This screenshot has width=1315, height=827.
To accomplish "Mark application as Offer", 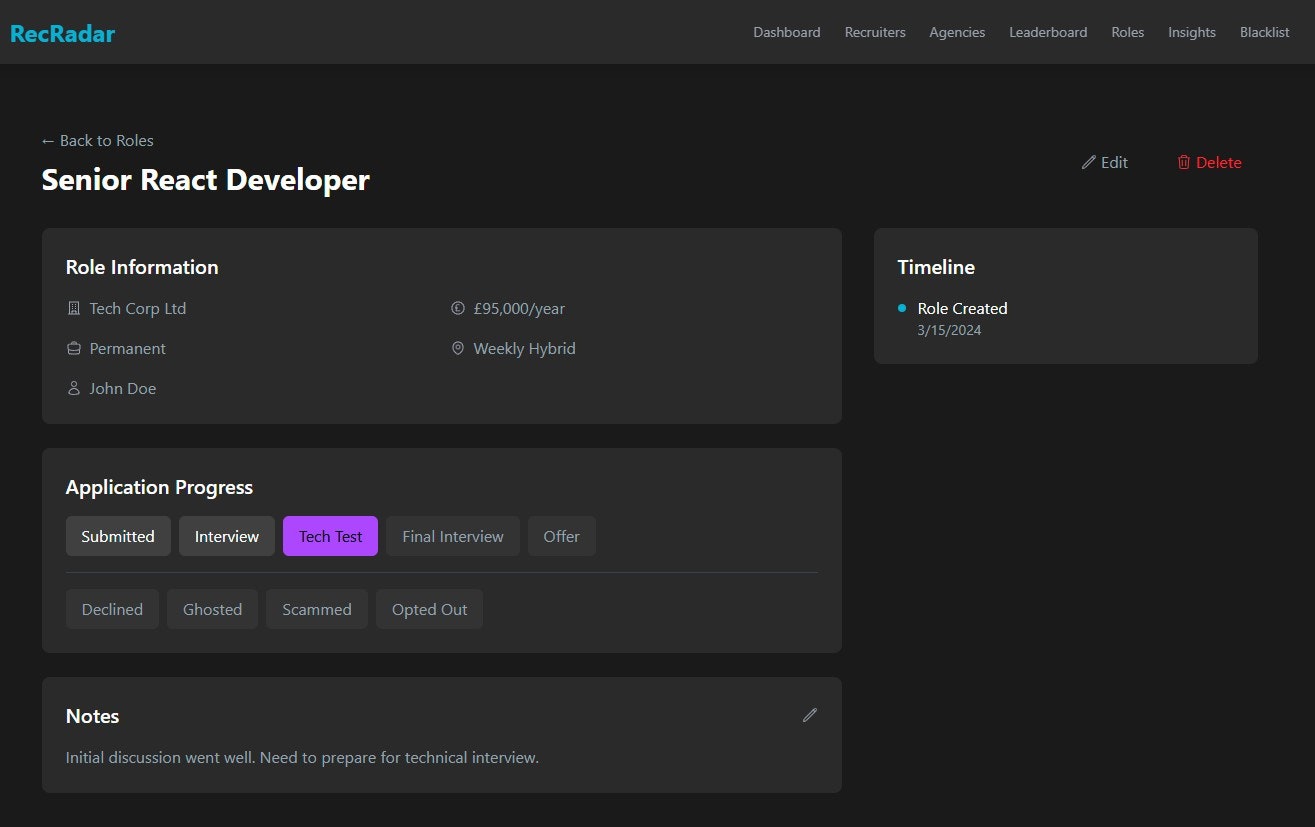I will pyautogui.click(x=561, y=536).
